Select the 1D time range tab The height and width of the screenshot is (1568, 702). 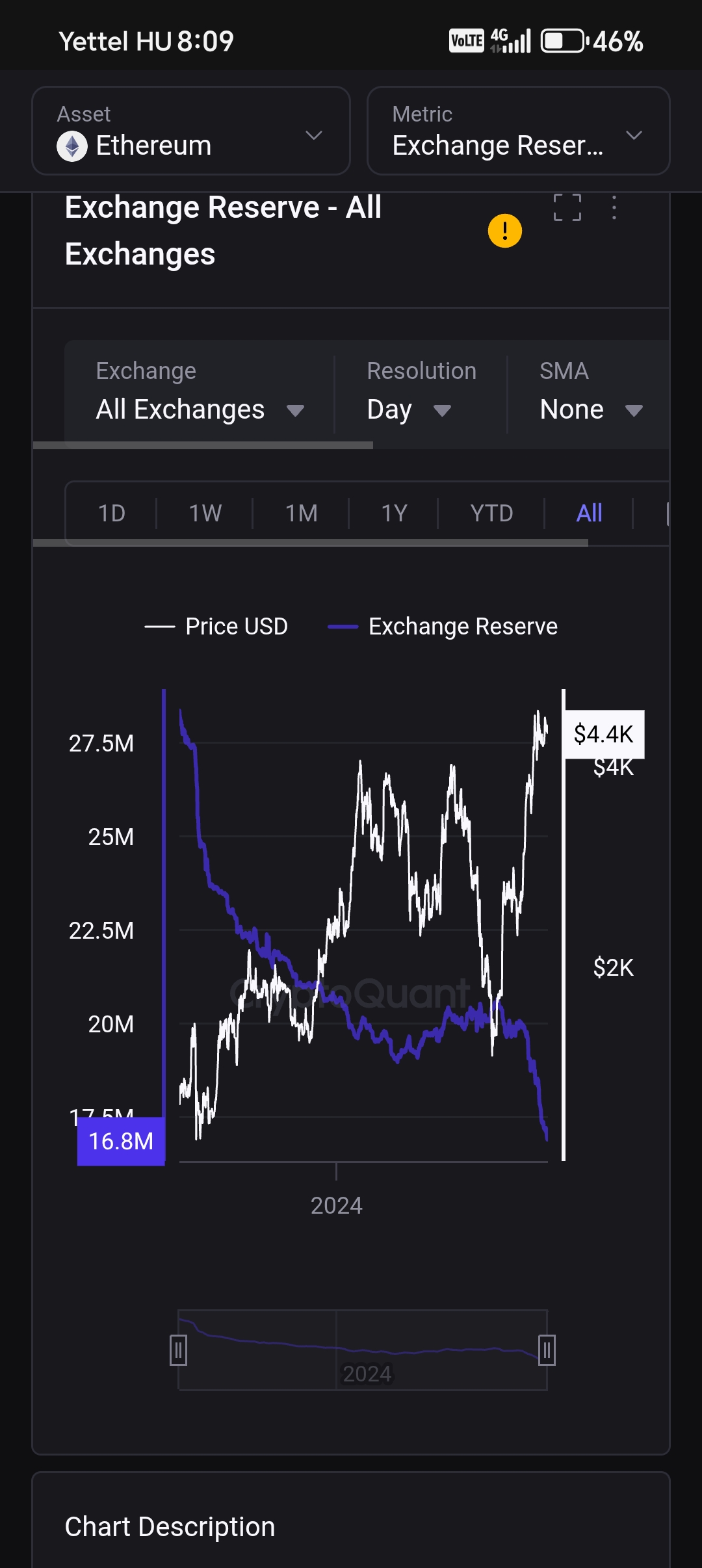click(x=111, y=514)
